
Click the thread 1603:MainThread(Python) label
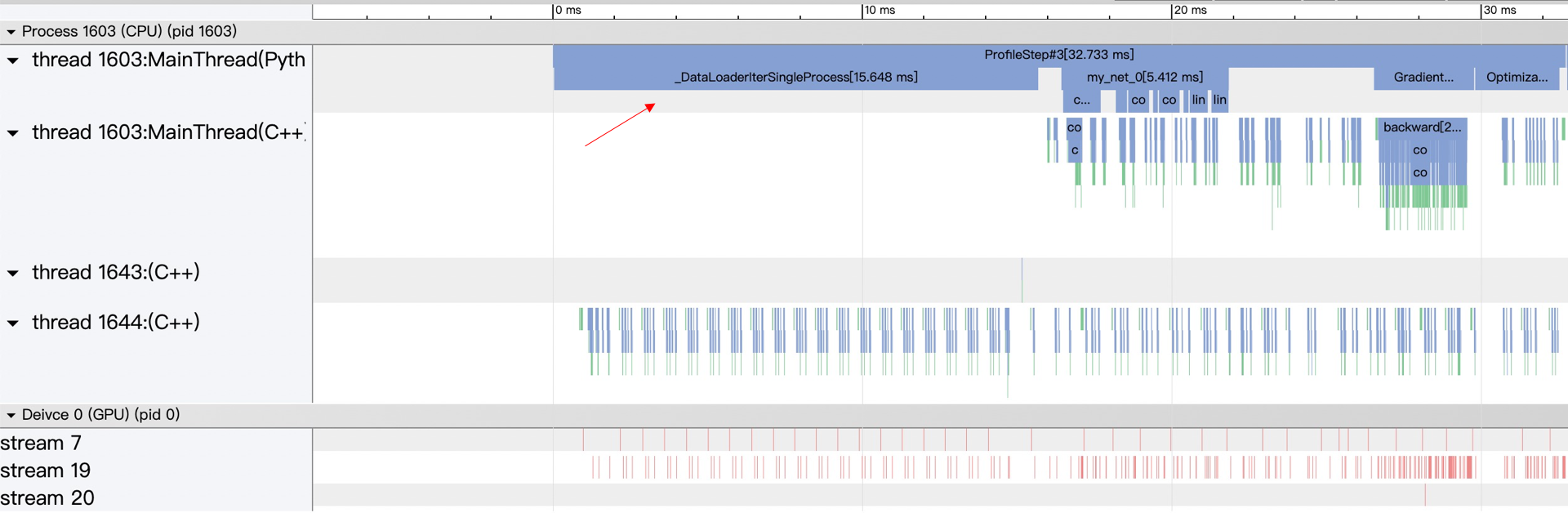(x=168, y=60)
